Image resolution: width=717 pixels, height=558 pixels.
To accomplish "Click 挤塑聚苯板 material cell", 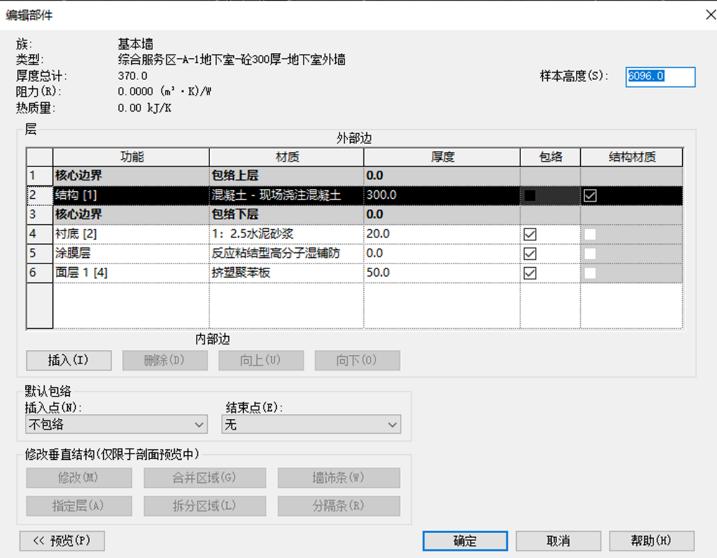I will [x=287, y=273].
